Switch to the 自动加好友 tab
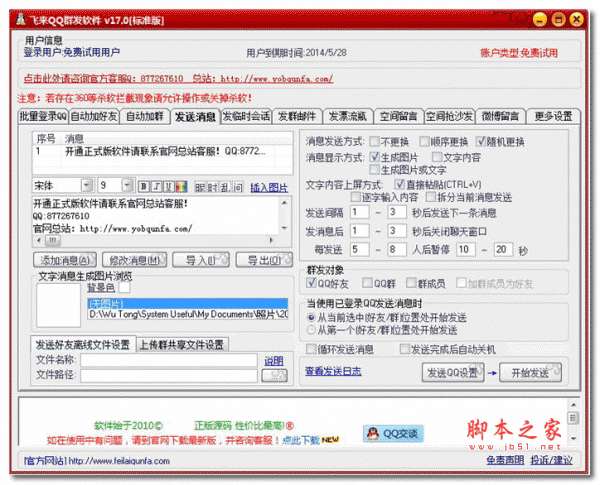The height and width of the screenshot is (485, 600). coord(94,116)
